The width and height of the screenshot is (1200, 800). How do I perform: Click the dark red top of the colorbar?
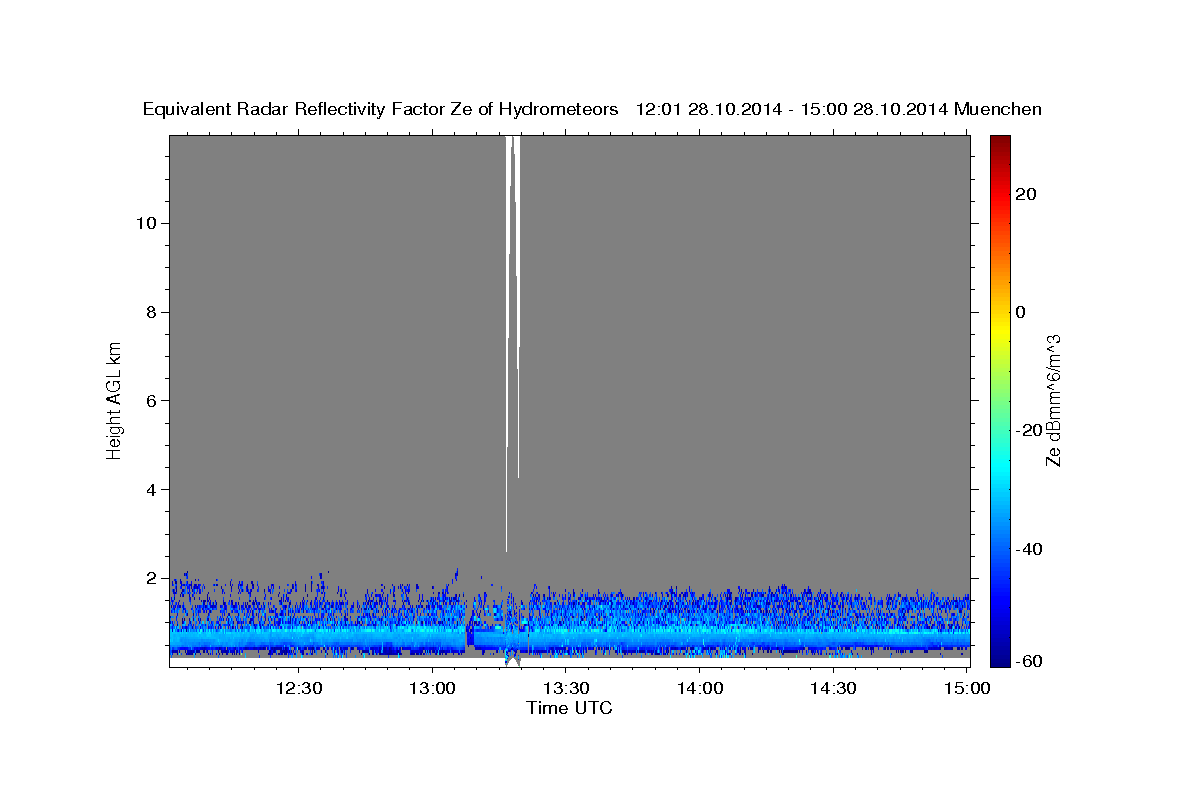[1000, 143]
